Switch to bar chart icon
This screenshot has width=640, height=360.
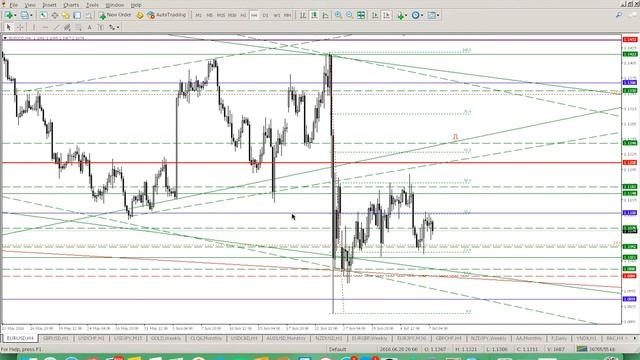pyautogui.click(x=303, y=15)
